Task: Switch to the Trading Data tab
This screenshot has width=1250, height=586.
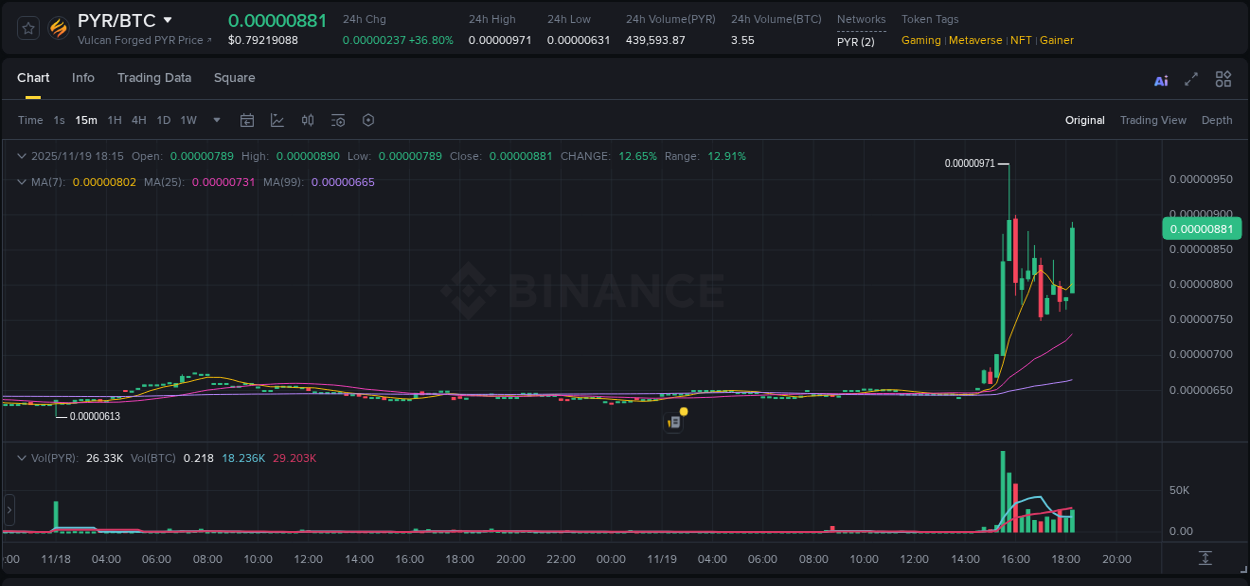Action: pyautogui.click(x=154, y=78)
